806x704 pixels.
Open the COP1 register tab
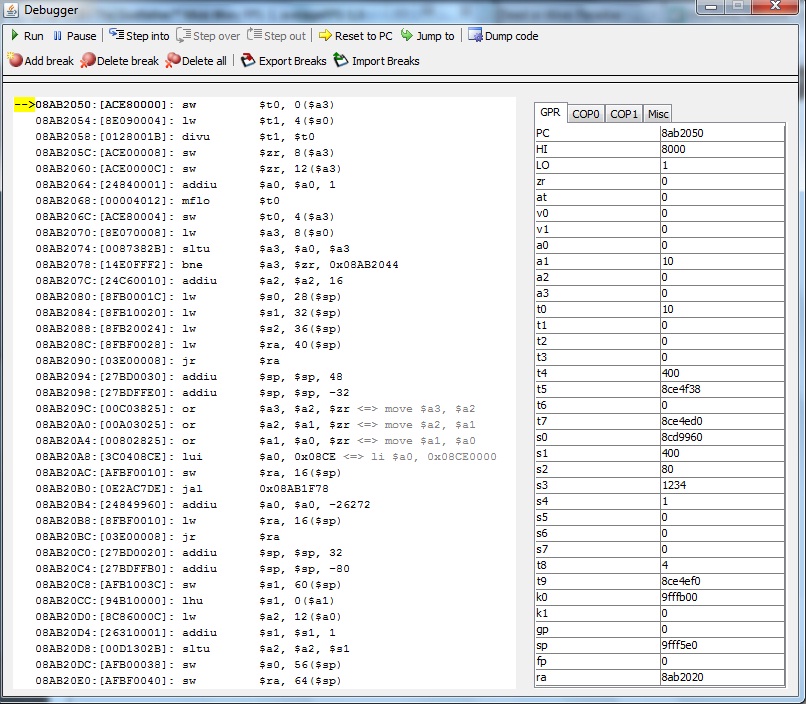[624, 114]
